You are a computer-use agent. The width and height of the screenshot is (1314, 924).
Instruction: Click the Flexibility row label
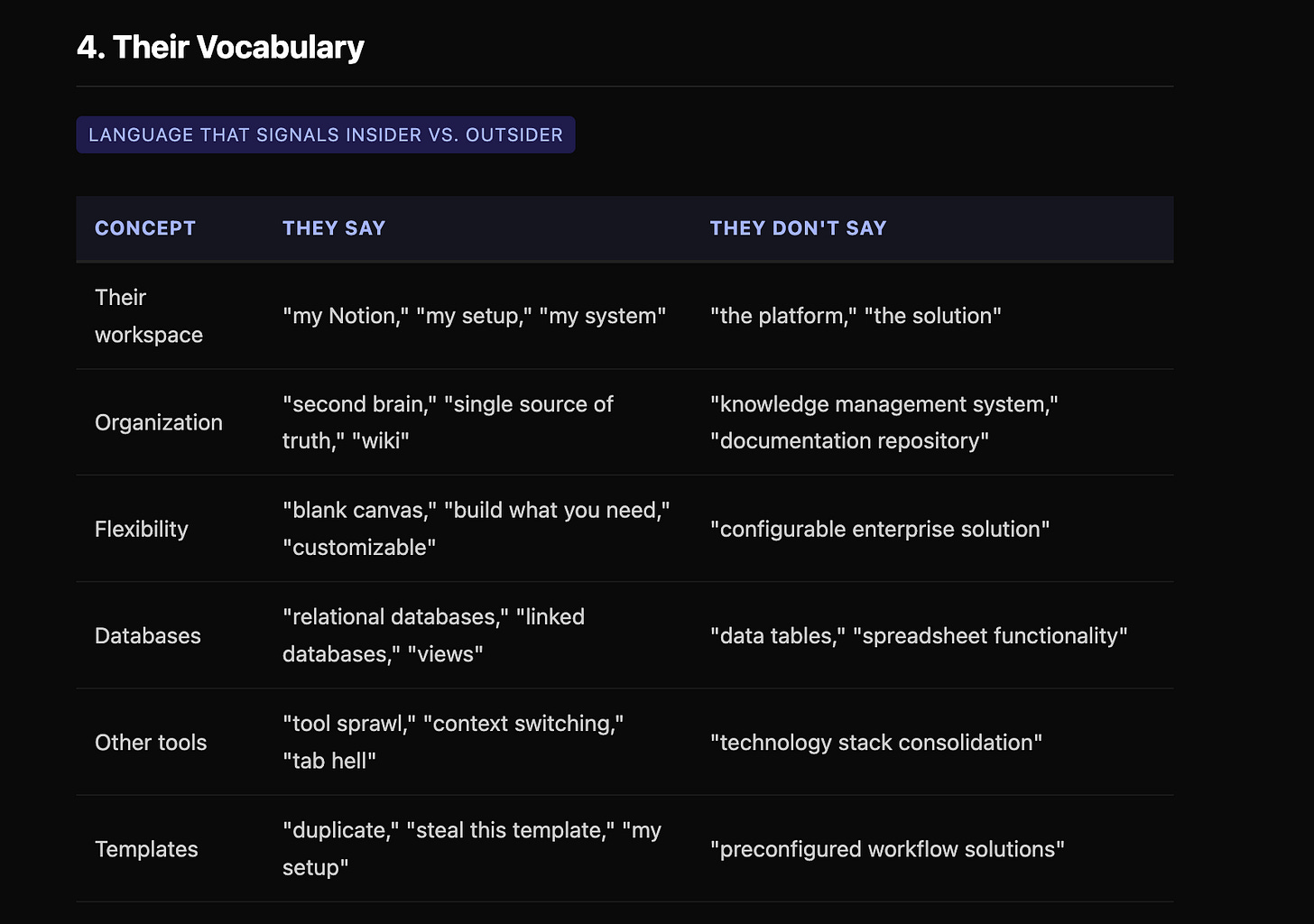click(x=142, y=529)
